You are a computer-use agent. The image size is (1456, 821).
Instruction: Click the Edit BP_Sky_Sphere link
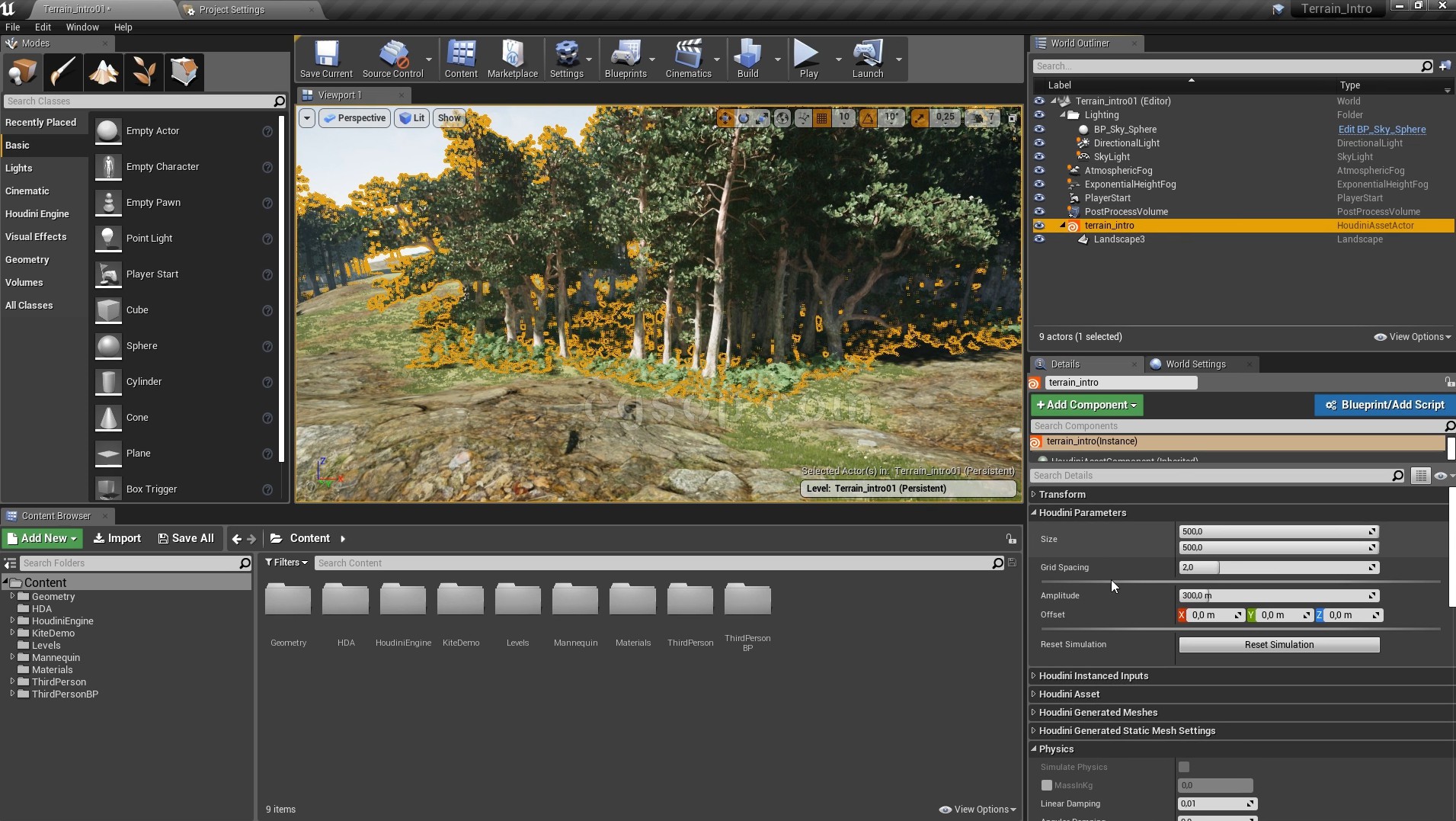pyautogui.click(x=1381, y=130)
